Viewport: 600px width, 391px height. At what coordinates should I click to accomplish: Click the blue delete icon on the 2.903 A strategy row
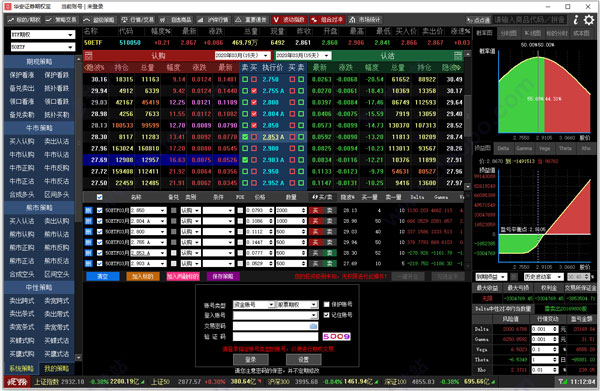(88, 264)
